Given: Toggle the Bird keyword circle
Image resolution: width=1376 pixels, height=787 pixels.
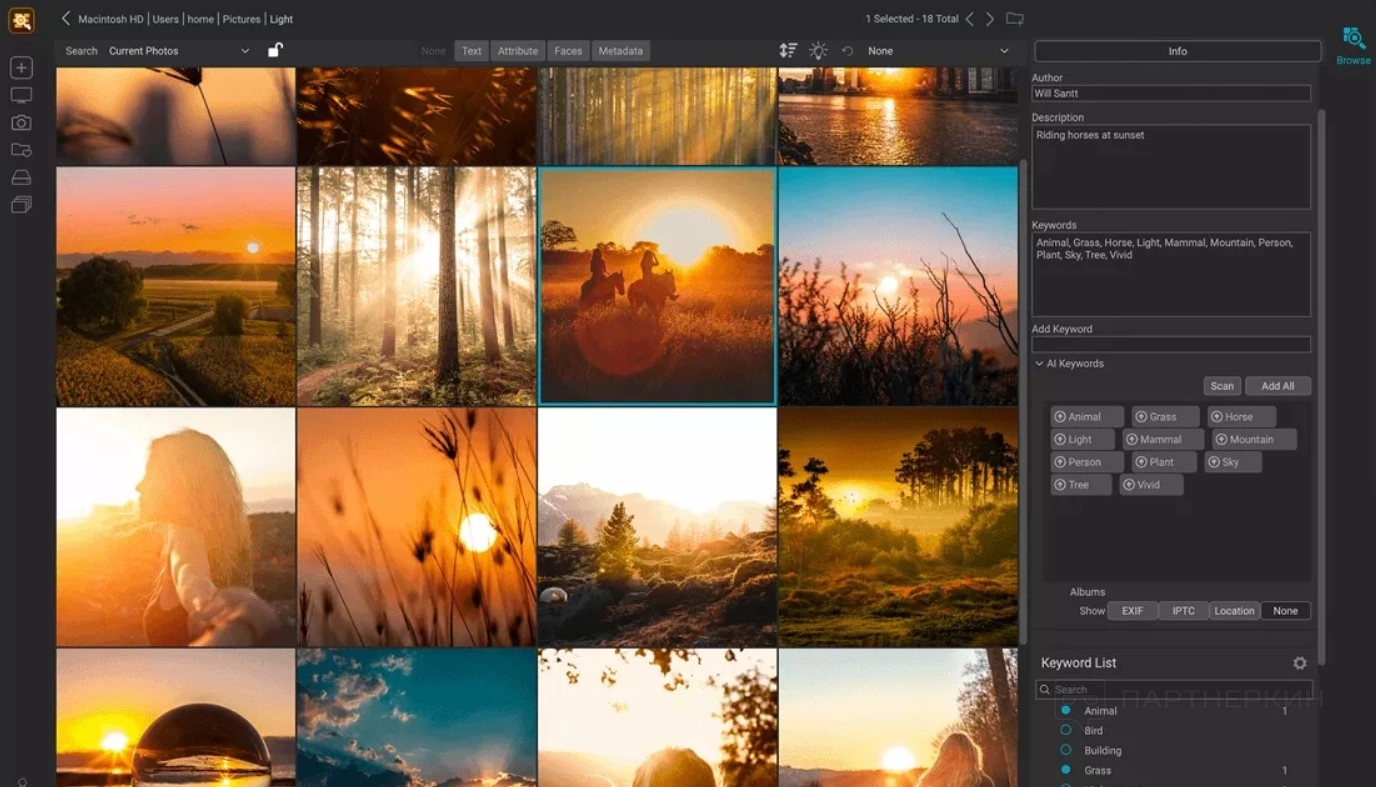Looking at the screenshot, I should point(1066,730).
